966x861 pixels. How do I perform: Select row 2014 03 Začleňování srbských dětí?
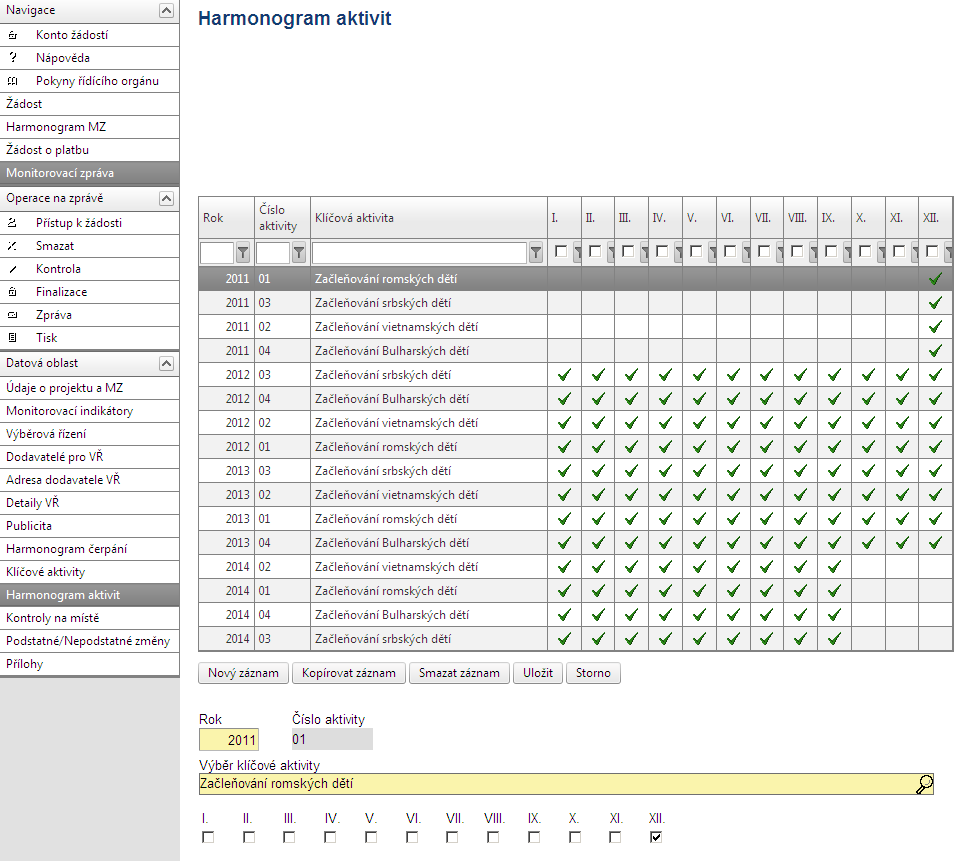click(x=575, y=639)
